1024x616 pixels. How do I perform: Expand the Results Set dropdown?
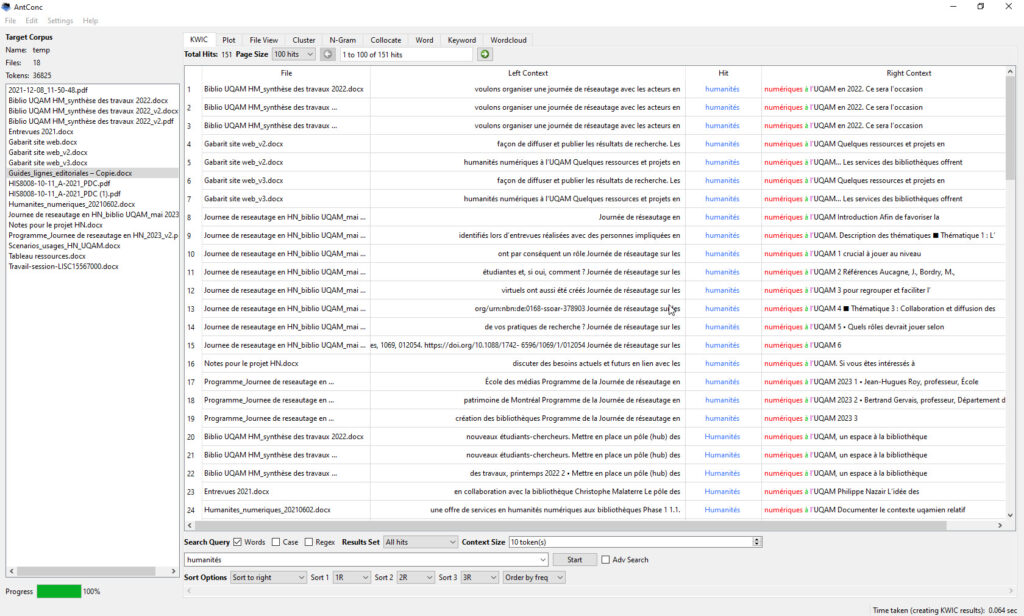tap(419, 542)
